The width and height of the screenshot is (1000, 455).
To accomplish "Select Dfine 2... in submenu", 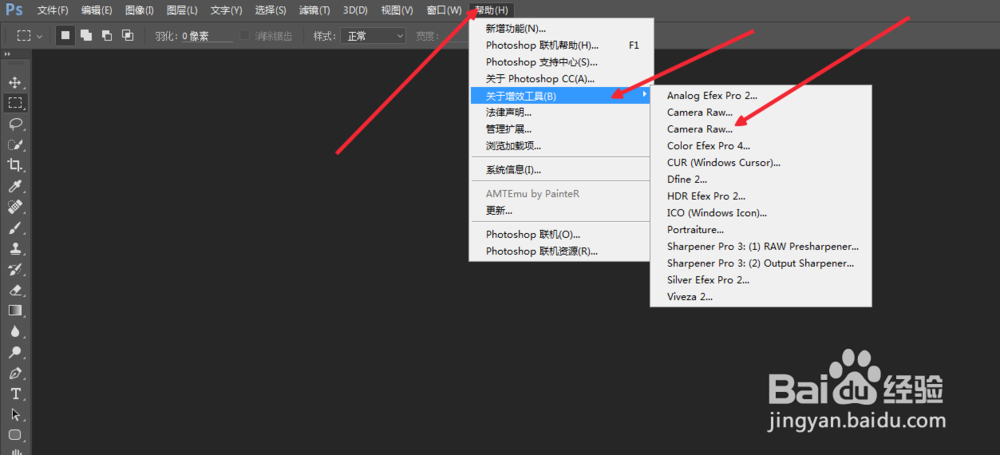I will [x=761, y=179].
